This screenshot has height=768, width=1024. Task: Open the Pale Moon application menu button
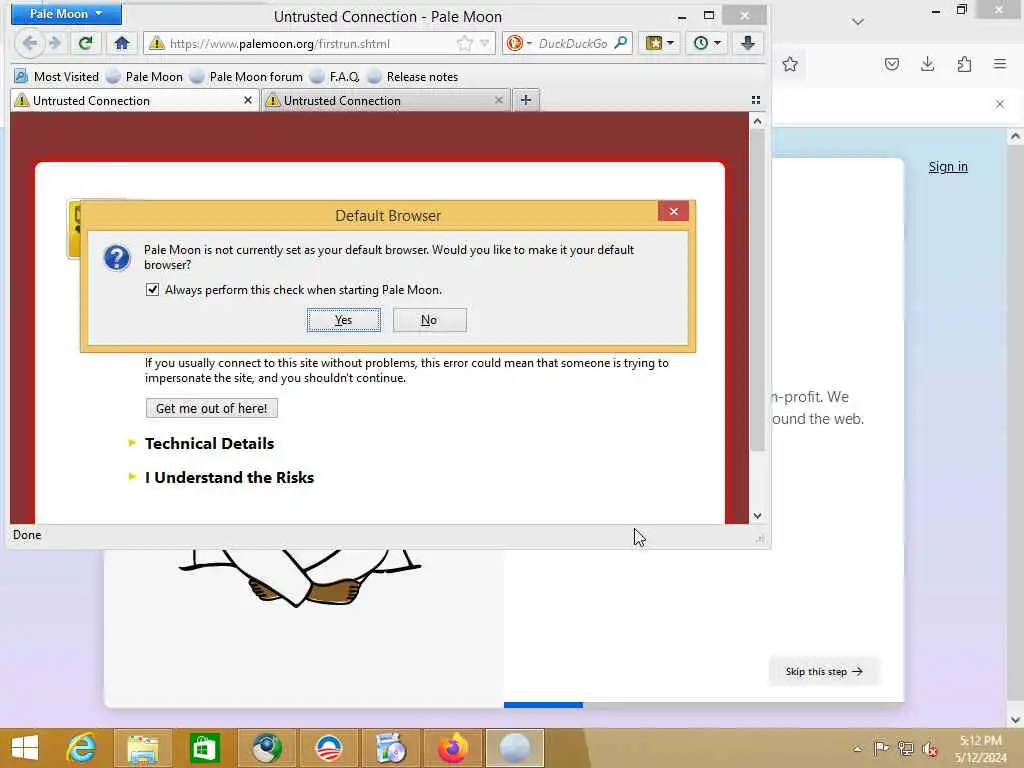[66, 14]
